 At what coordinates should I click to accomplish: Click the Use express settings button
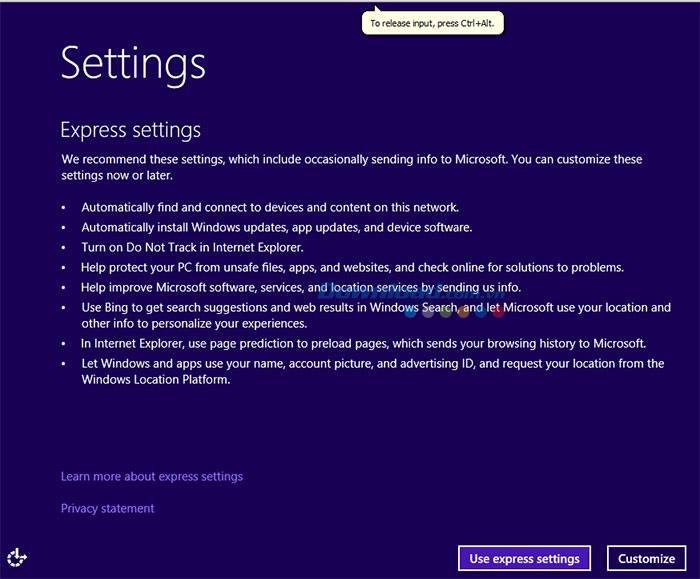(524, 558)
